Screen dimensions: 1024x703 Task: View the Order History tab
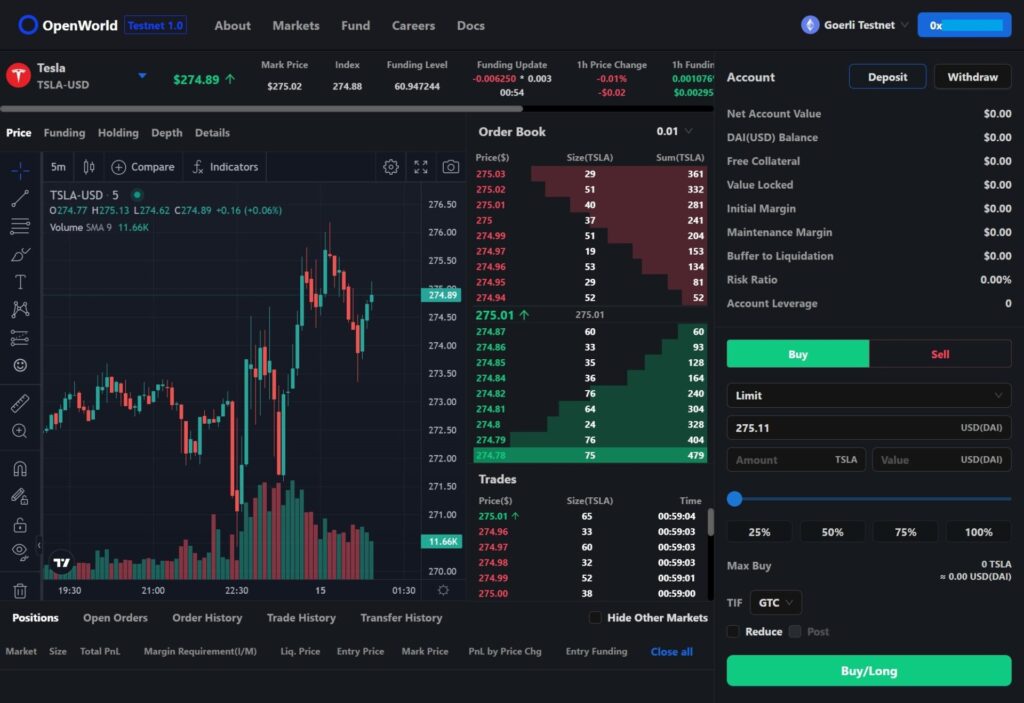[207, 617]
